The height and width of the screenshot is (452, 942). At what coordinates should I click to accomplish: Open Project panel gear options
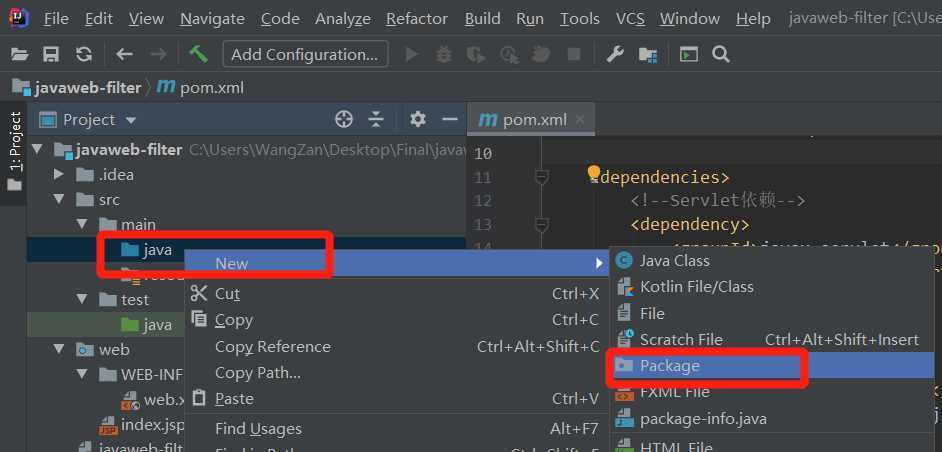[x=418, y=120]
